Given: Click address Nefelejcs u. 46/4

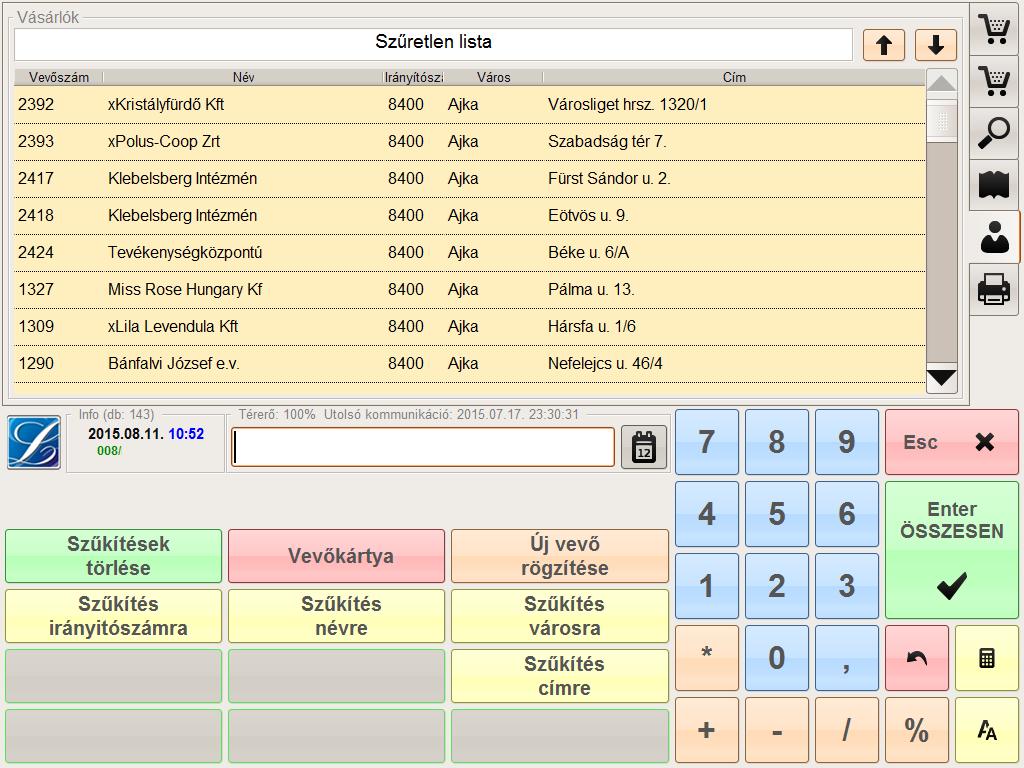Looking at the screenshot, I should pos(605,364).
